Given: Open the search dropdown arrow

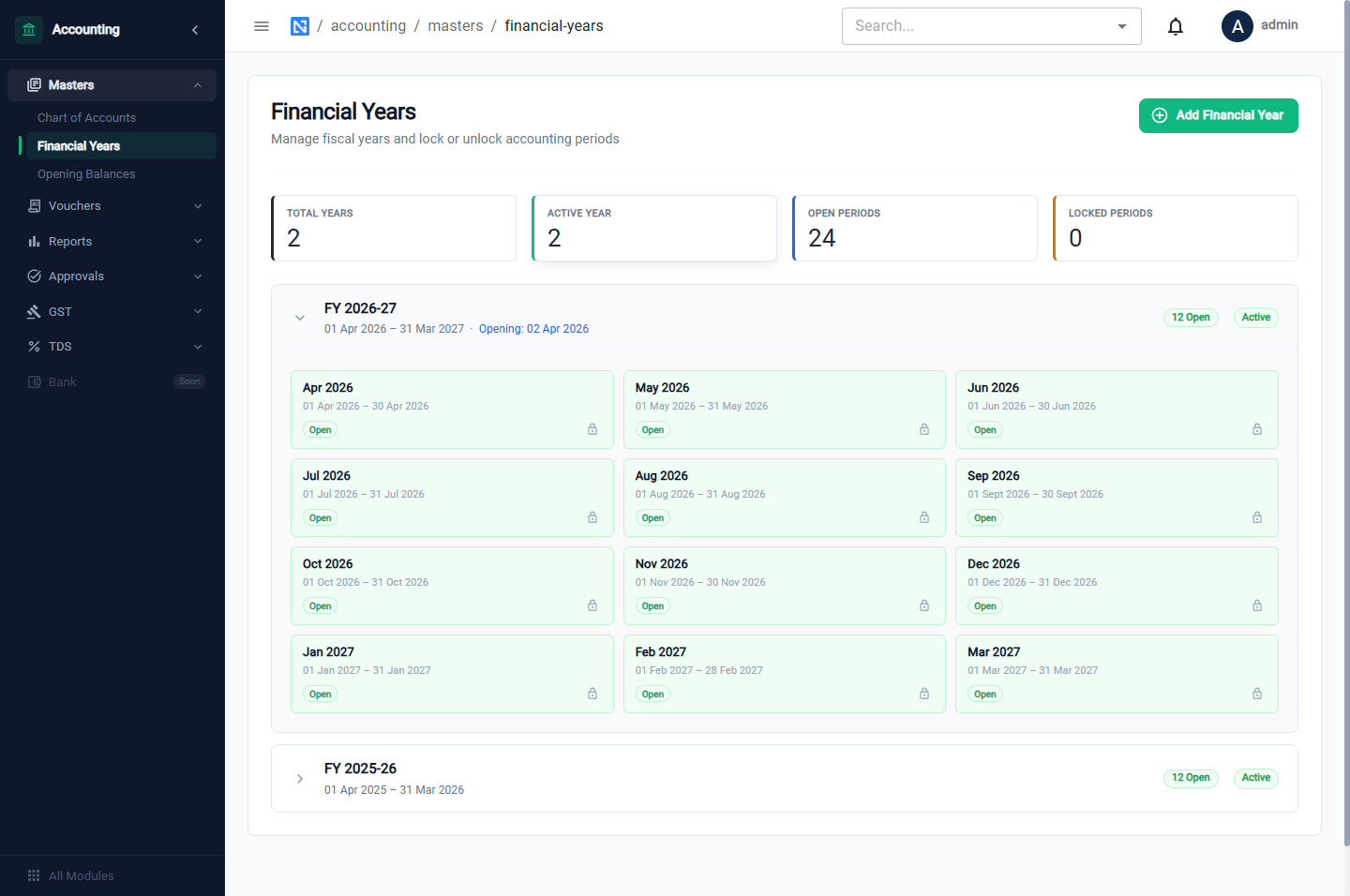Looking at the screenshot, I should (x=1122, y=26).
